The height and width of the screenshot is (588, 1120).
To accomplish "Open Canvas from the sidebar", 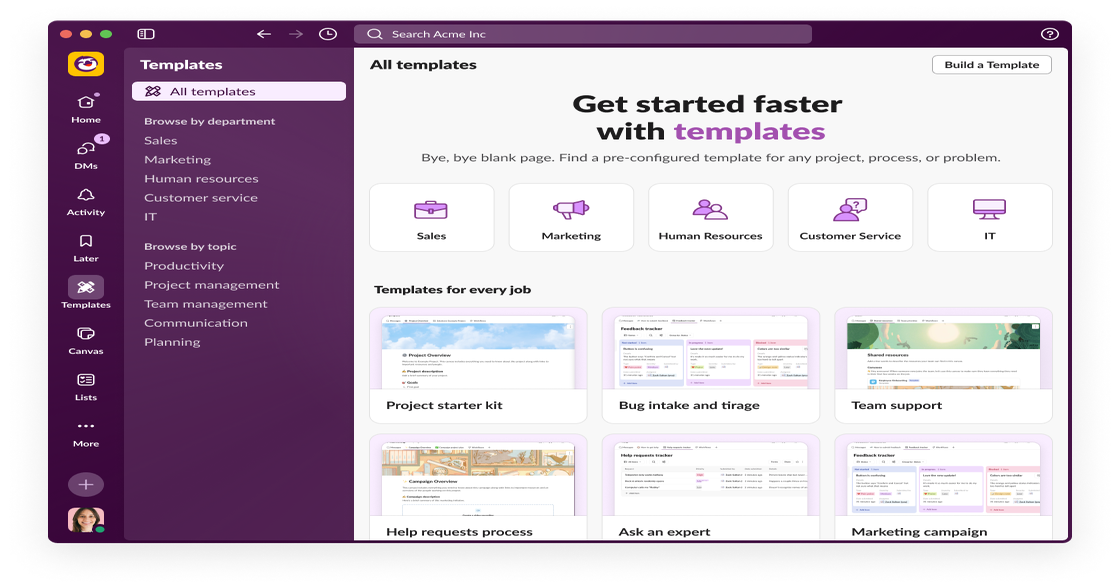I will tap(86, 336).
